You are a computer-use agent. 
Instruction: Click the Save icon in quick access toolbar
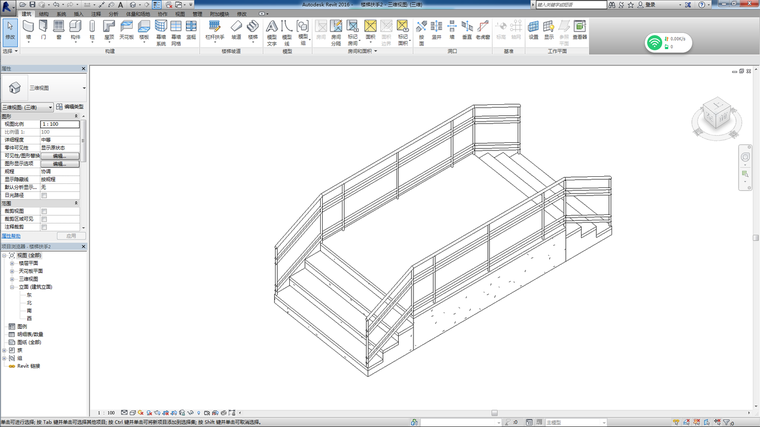32,4
